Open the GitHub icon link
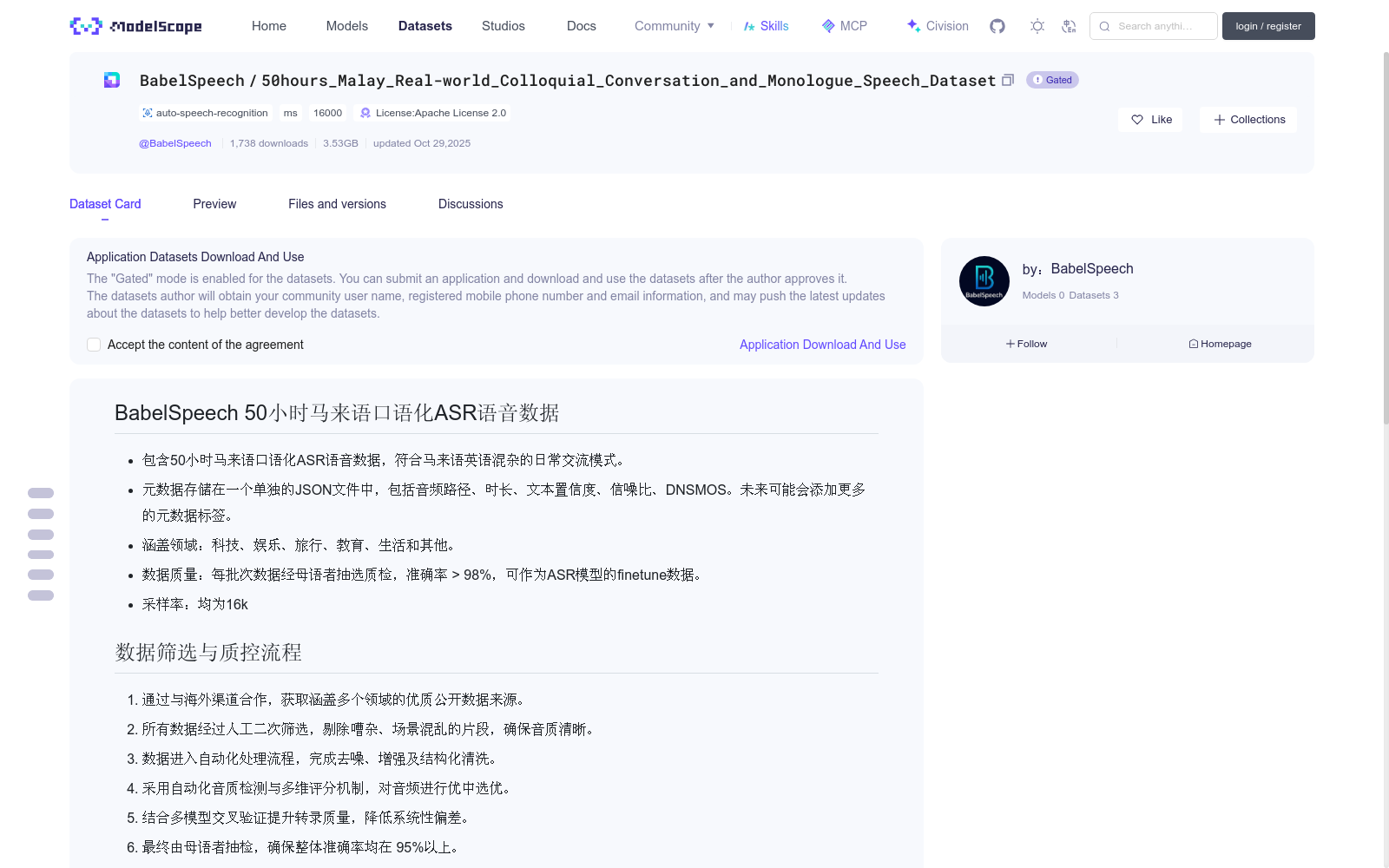 pos(997,26)
